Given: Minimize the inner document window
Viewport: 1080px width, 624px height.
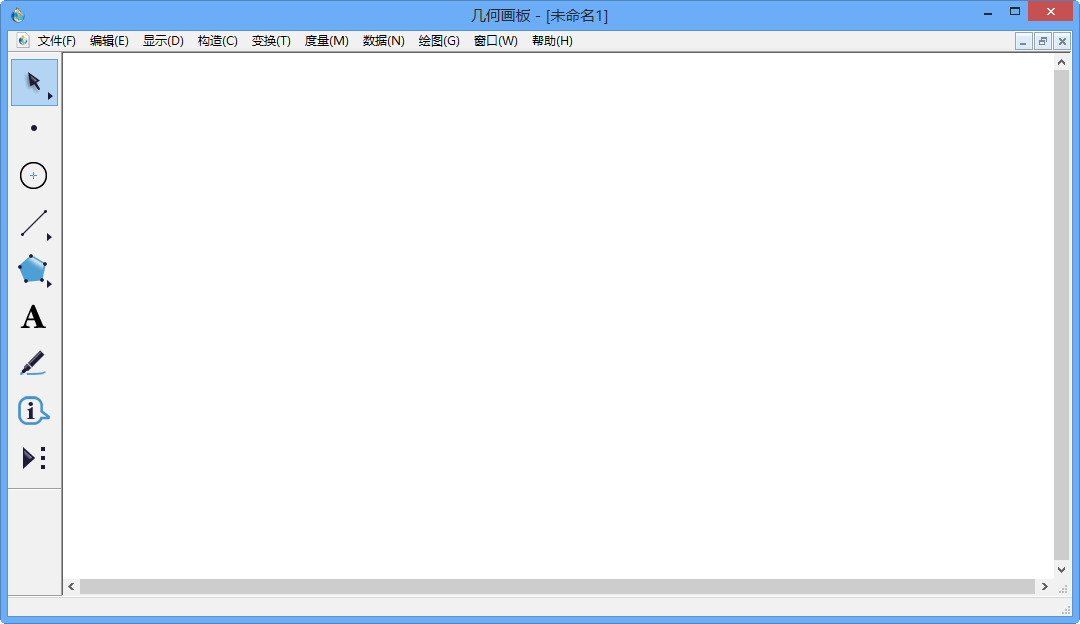Looking at the screenshot, I should pos(1024,41).
